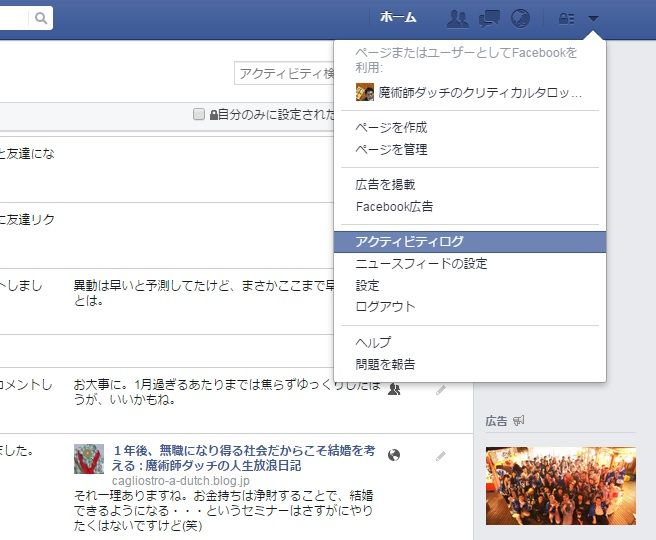Switch to the 魔術師ダッチのクリティカルタロッ page profile
The height and width of the screenshot is (540, 656).
pos(469,92)
